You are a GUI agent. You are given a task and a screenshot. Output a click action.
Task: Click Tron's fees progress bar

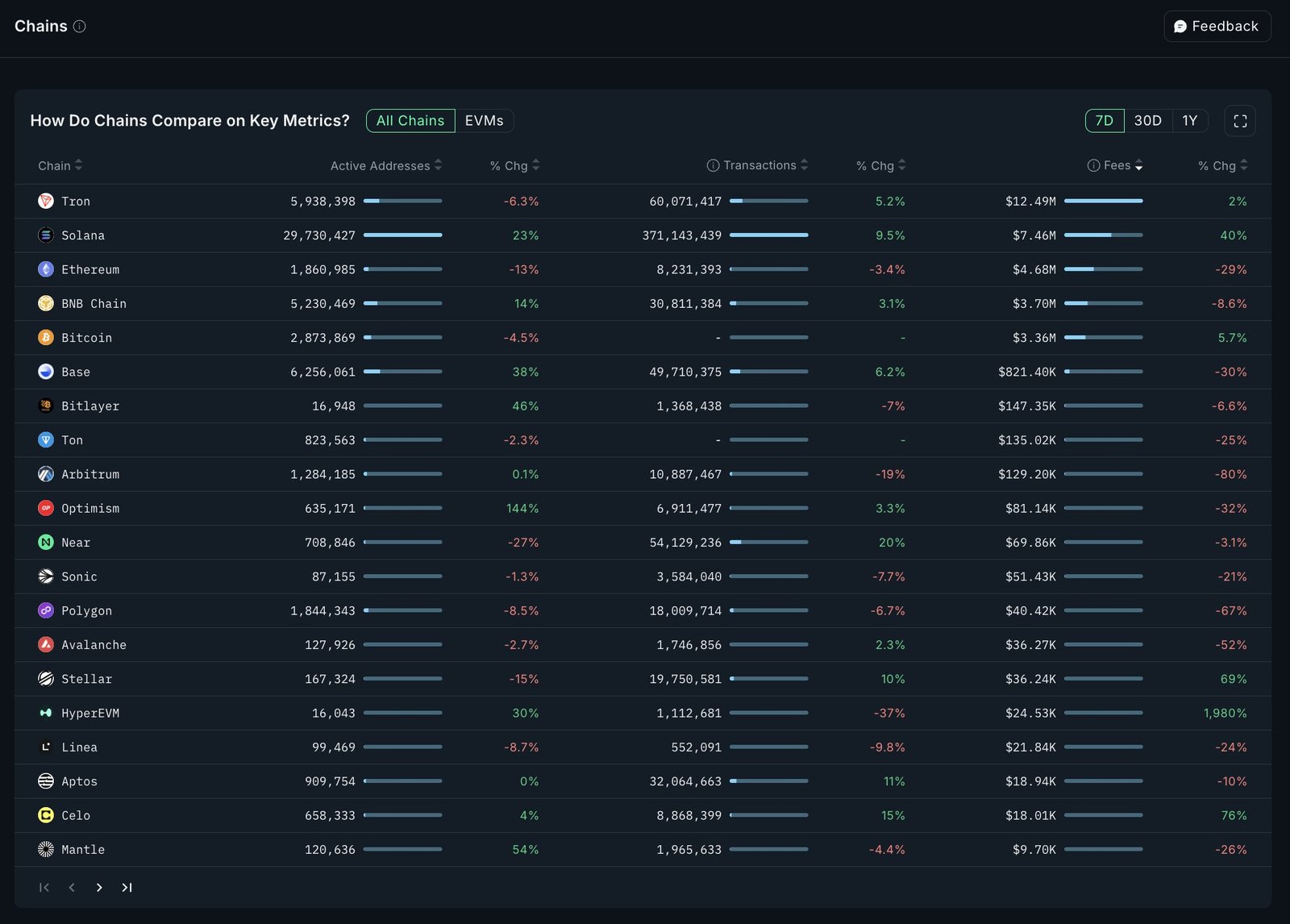pyautogui.click(x=1103, y=201)
